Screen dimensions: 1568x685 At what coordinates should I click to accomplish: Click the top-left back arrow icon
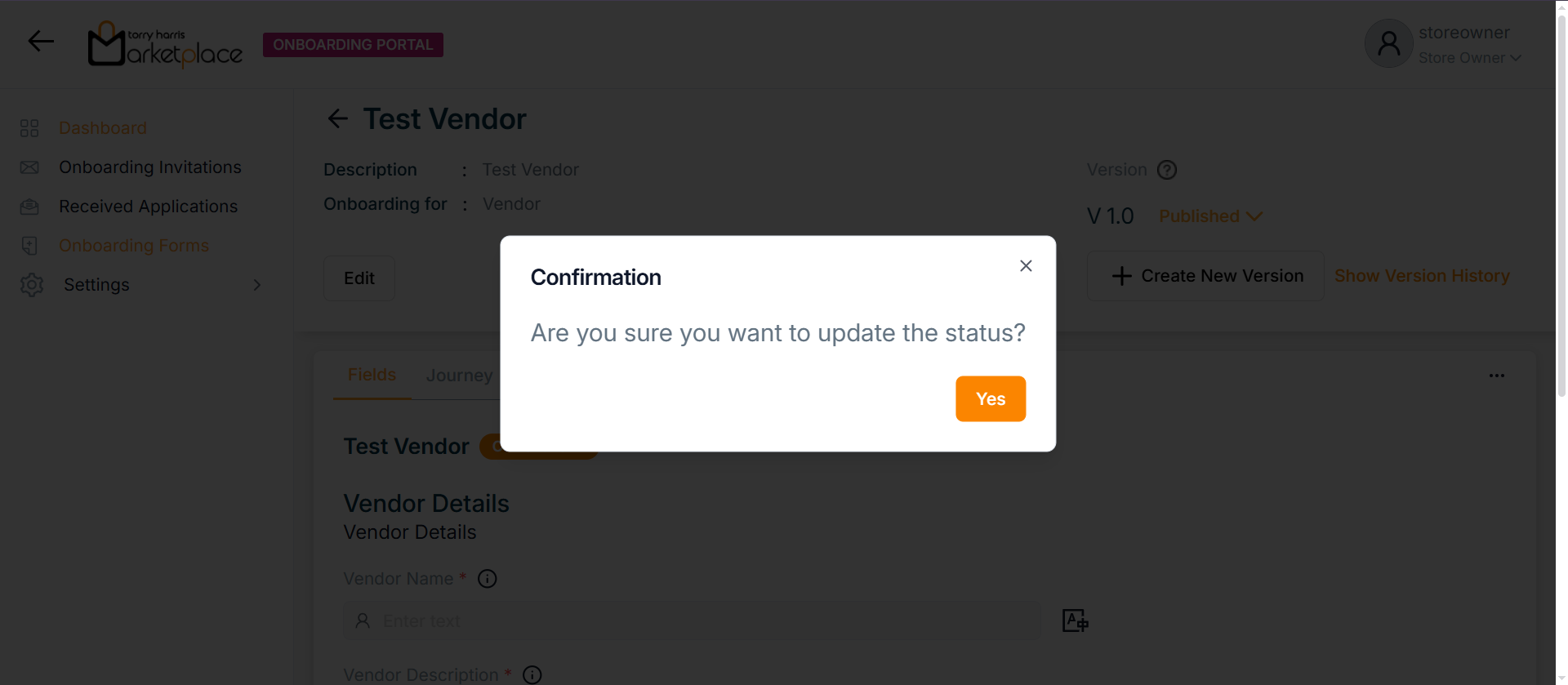tap(41, 41)
